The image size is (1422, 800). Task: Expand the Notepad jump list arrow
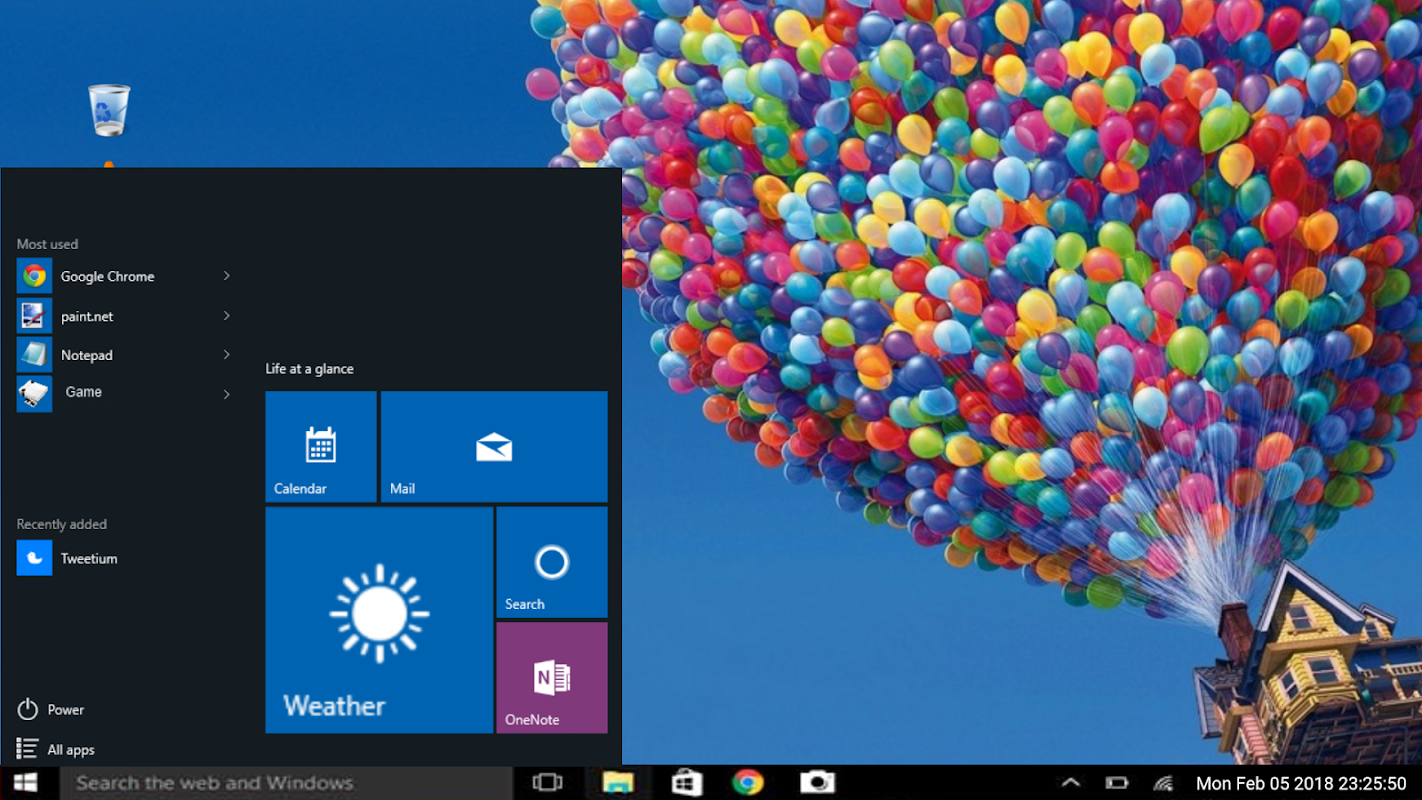click(227, 355)
